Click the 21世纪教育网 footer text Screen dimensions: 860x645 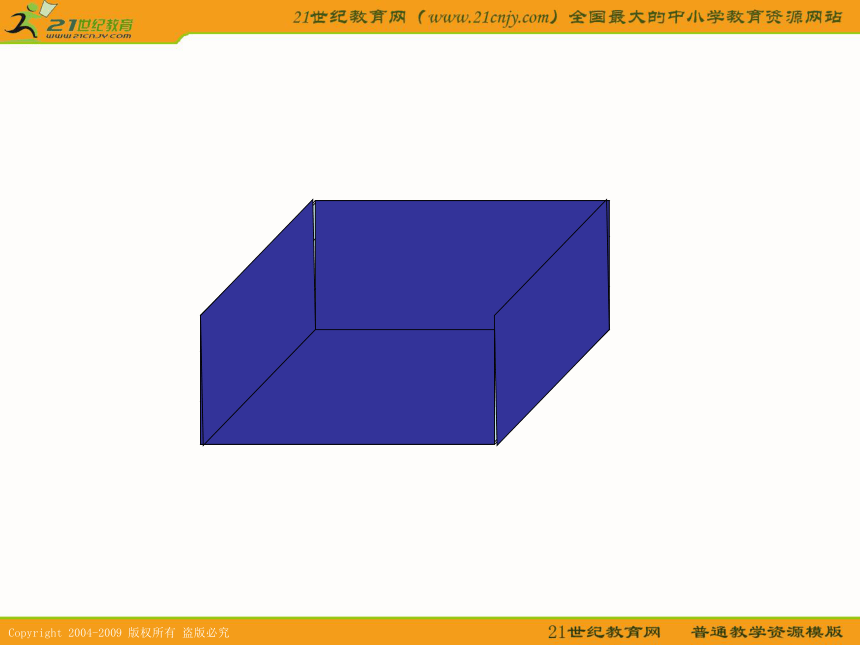pos(604,632)
